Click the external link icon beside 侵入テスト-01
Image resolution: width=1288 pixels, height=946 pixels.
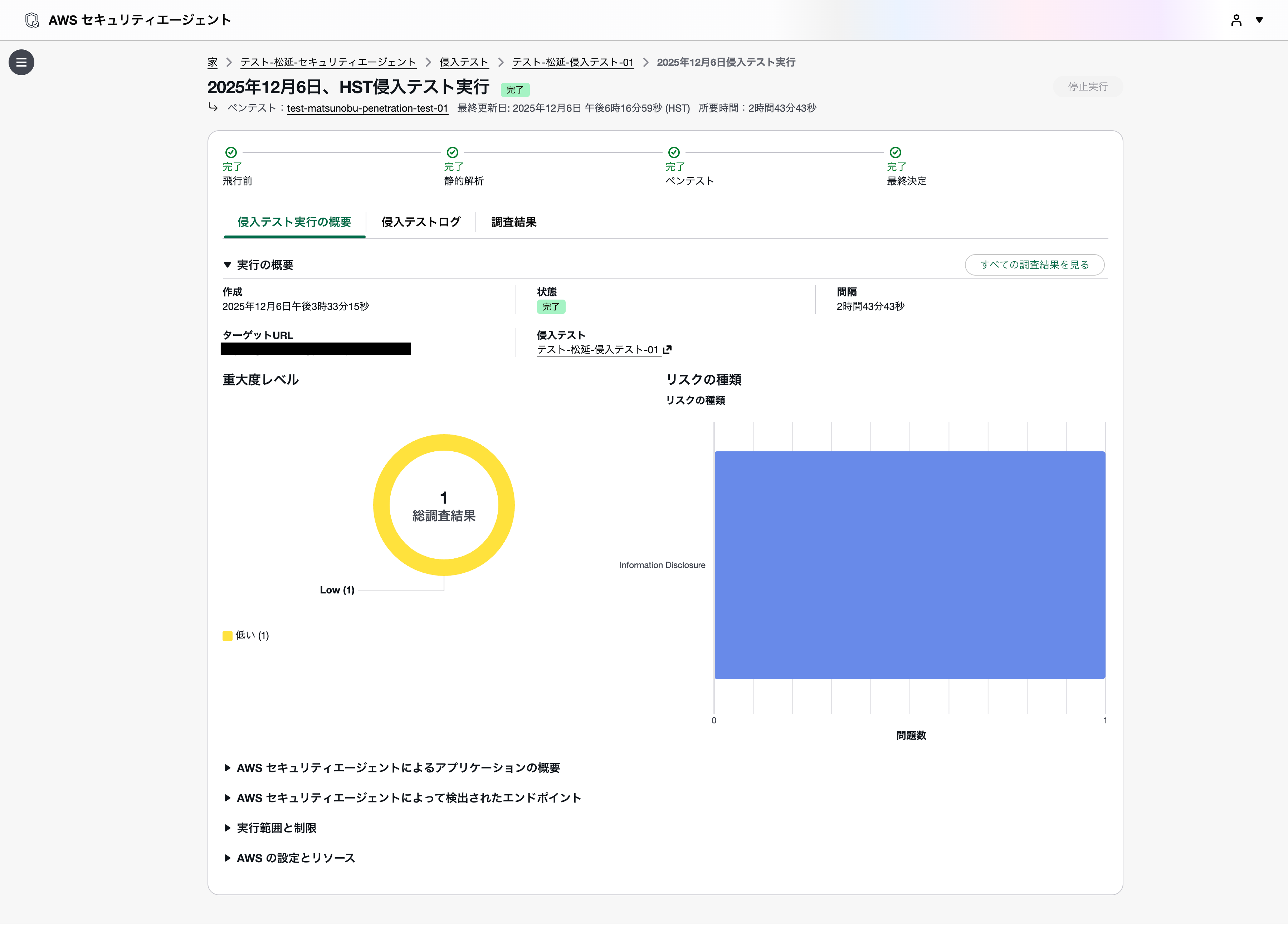coord(667,349)
